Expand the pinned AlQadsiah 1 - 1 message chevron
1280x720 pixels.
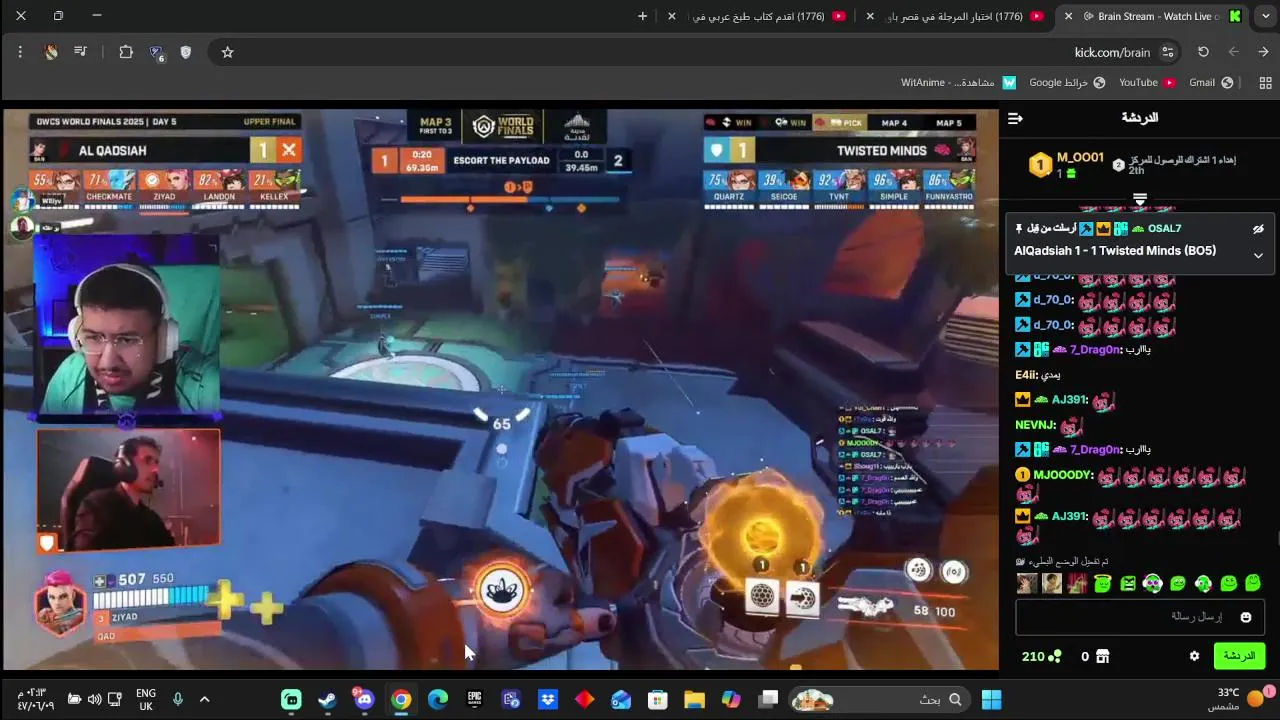pos(1258,256)
